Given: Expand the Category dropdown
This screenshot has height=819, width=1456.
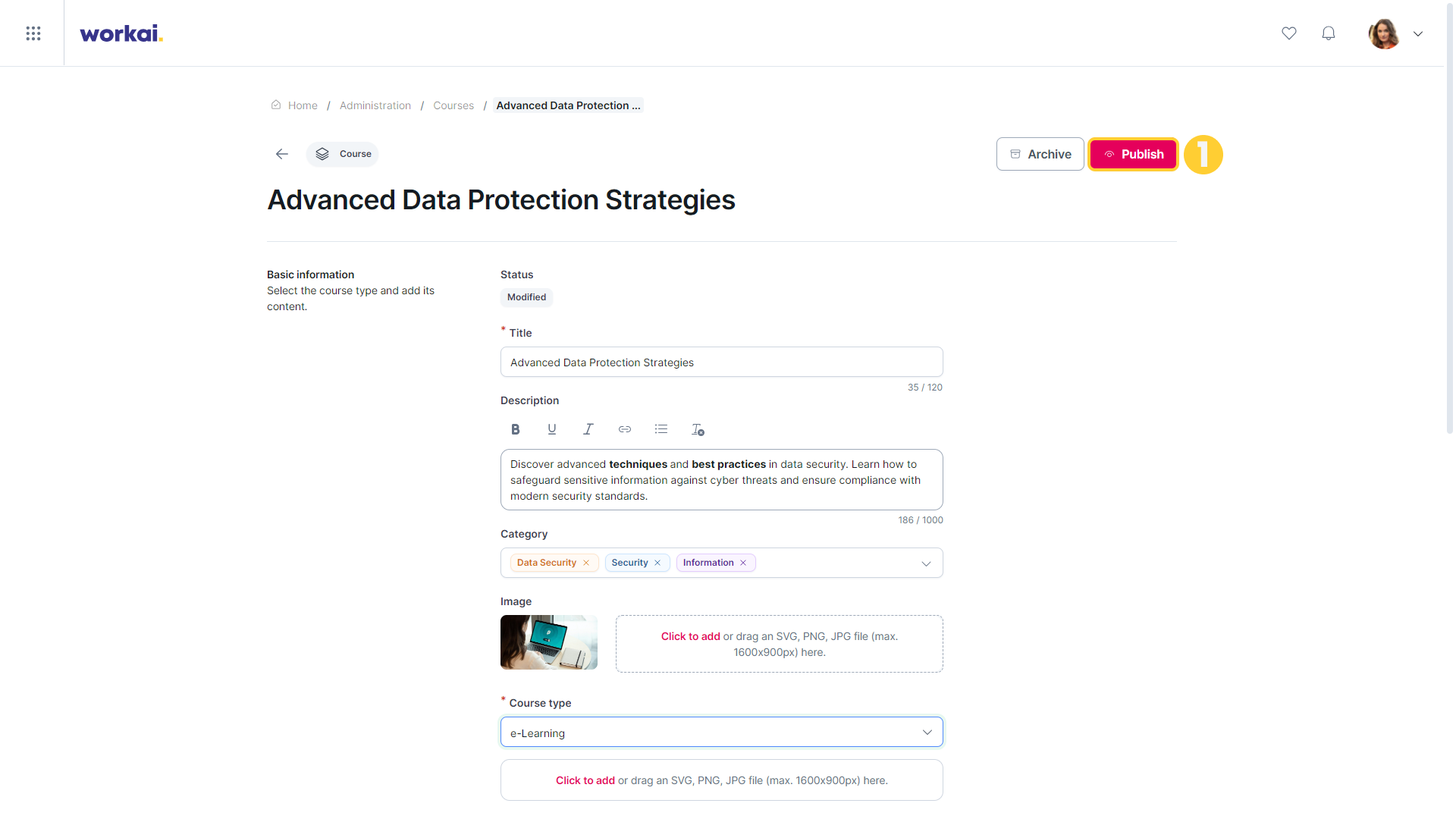Looking at the screenshot, I should (926, 563).
